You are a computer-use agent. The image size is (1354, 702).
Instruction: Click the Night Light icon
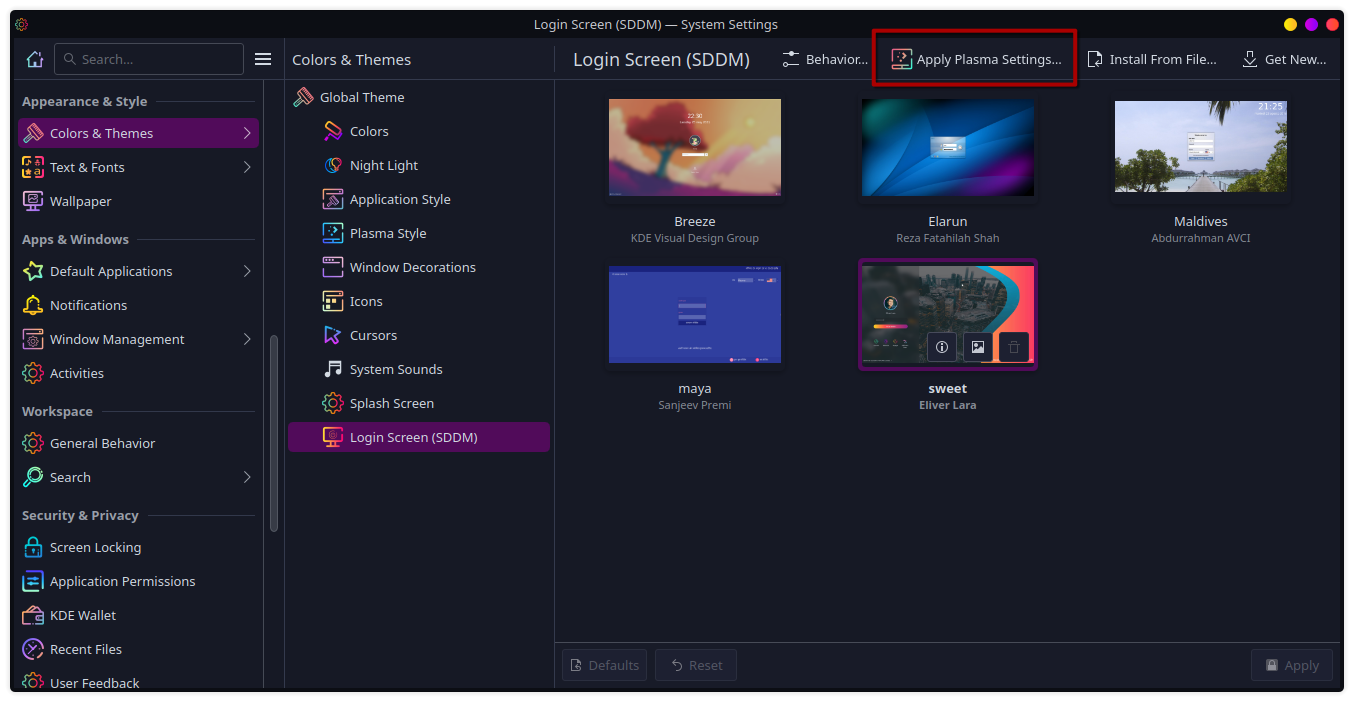(333, 165)
